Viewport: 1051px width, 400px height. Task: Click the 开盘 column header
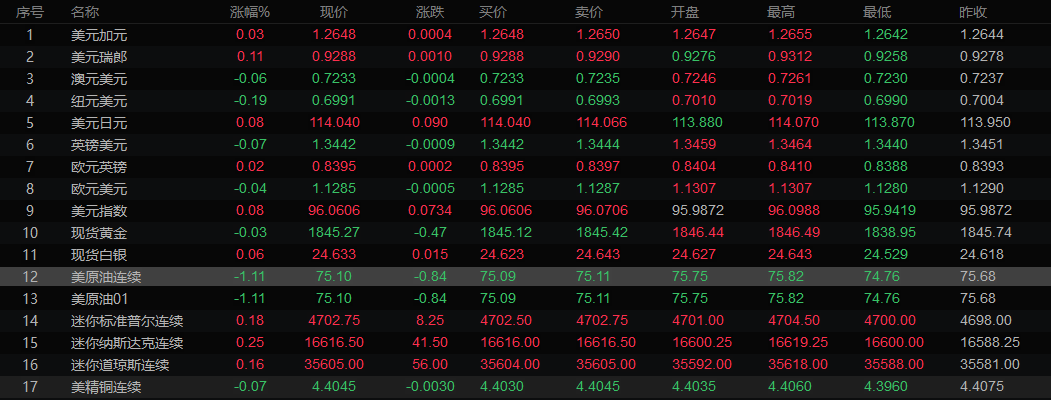[684, 13]
